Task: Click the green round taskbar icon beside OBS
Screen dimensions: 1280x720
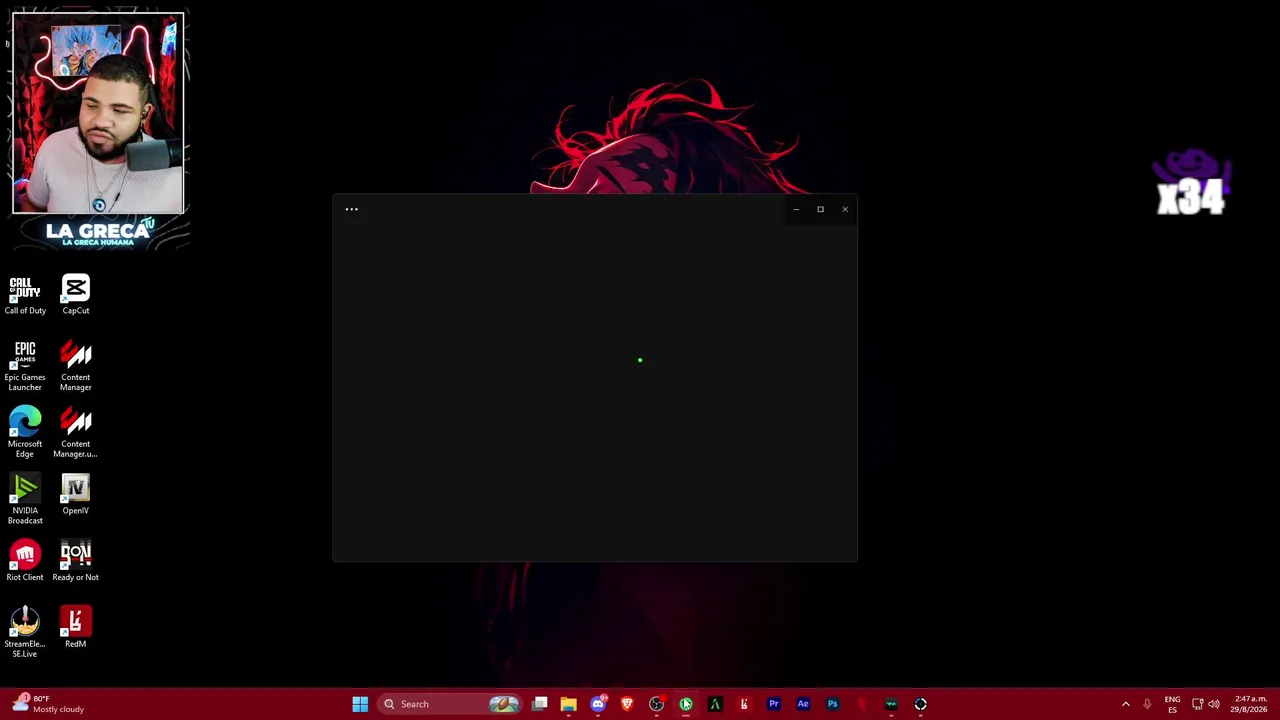Action: coord(686,704)
